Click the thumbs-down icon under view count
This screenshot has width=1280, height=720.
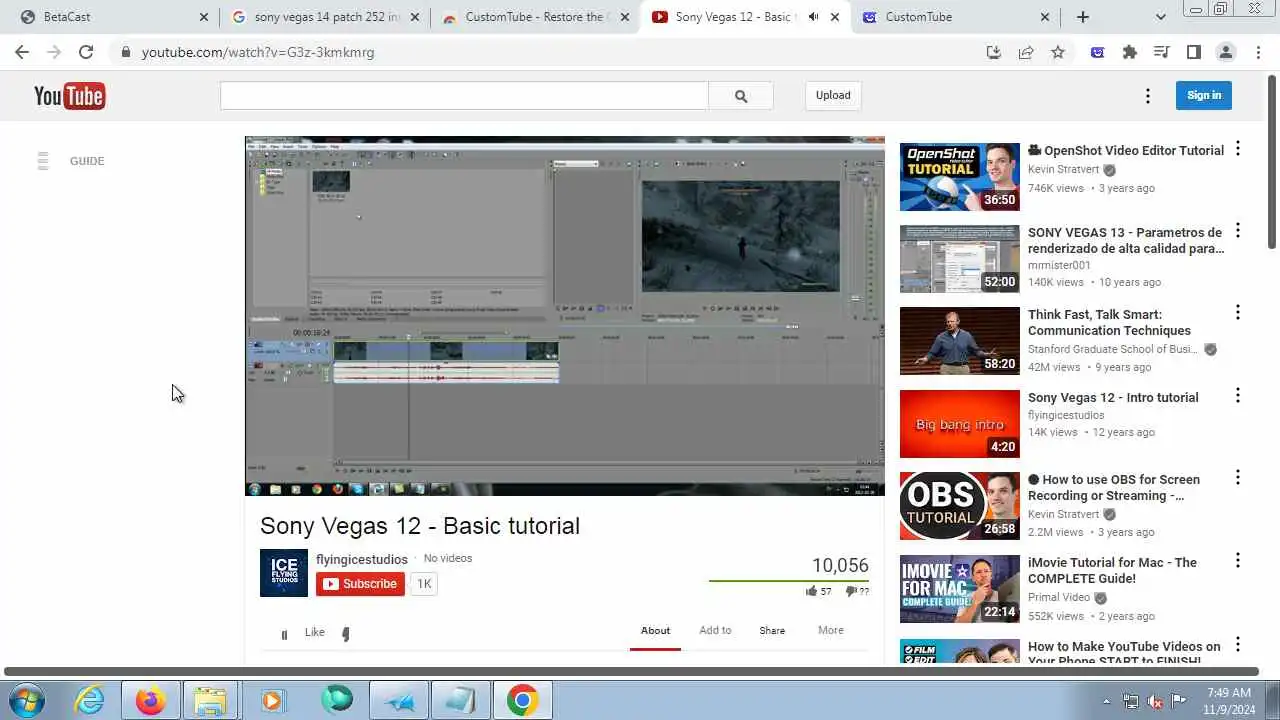(851, 591)
